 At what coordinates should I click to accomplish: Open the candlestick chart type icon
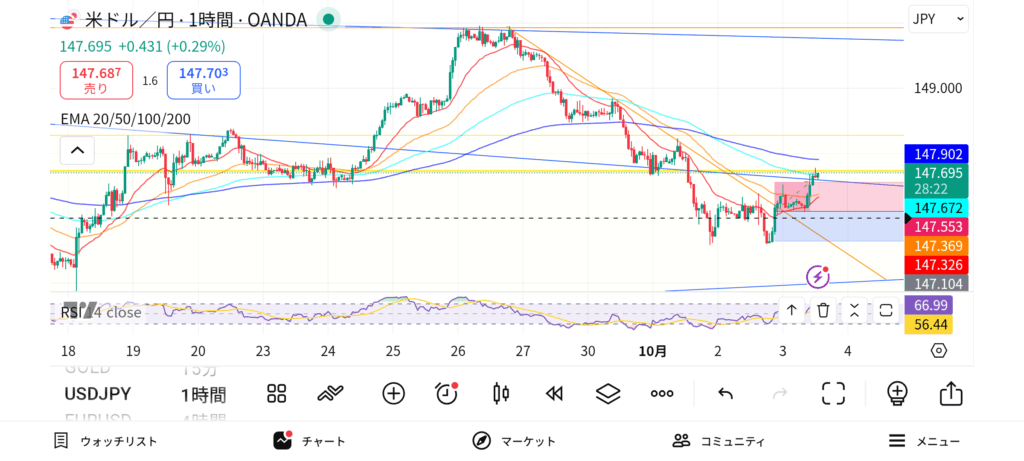[x=502, y=393]
